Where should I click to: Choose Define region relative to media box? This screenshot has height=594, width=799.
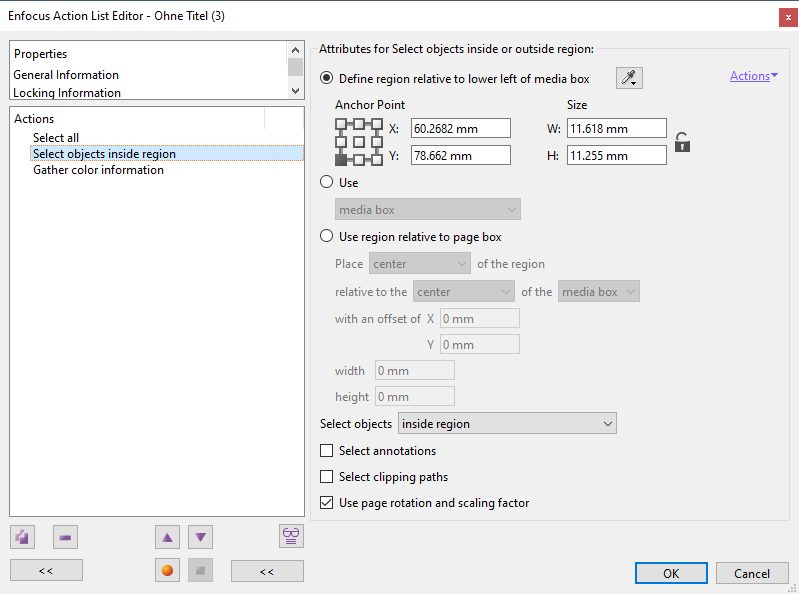(326, 78)
